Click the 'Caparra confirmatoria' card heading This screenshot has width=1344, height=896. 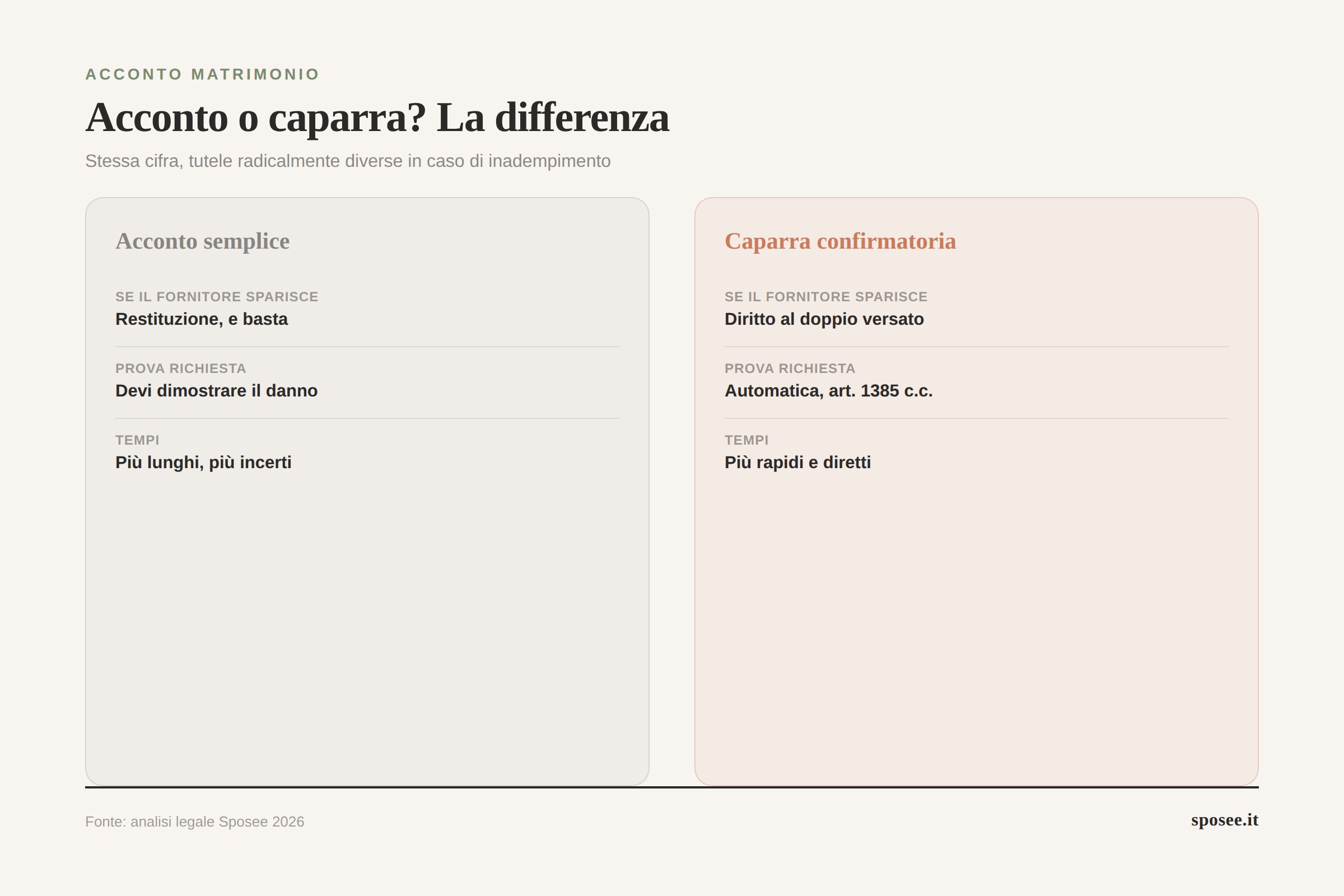pos(840,241)
